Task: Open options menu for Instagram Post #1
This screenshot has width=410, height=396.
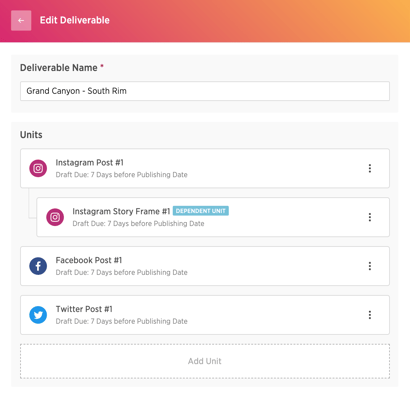Action: (370, 168)
